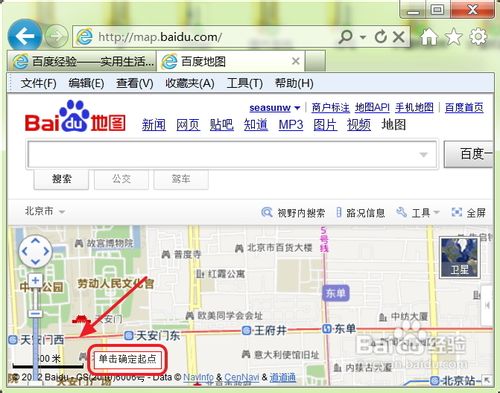Open browser settings gear icon
This screenshot has width=500, height=393.
tap(478, 36)
